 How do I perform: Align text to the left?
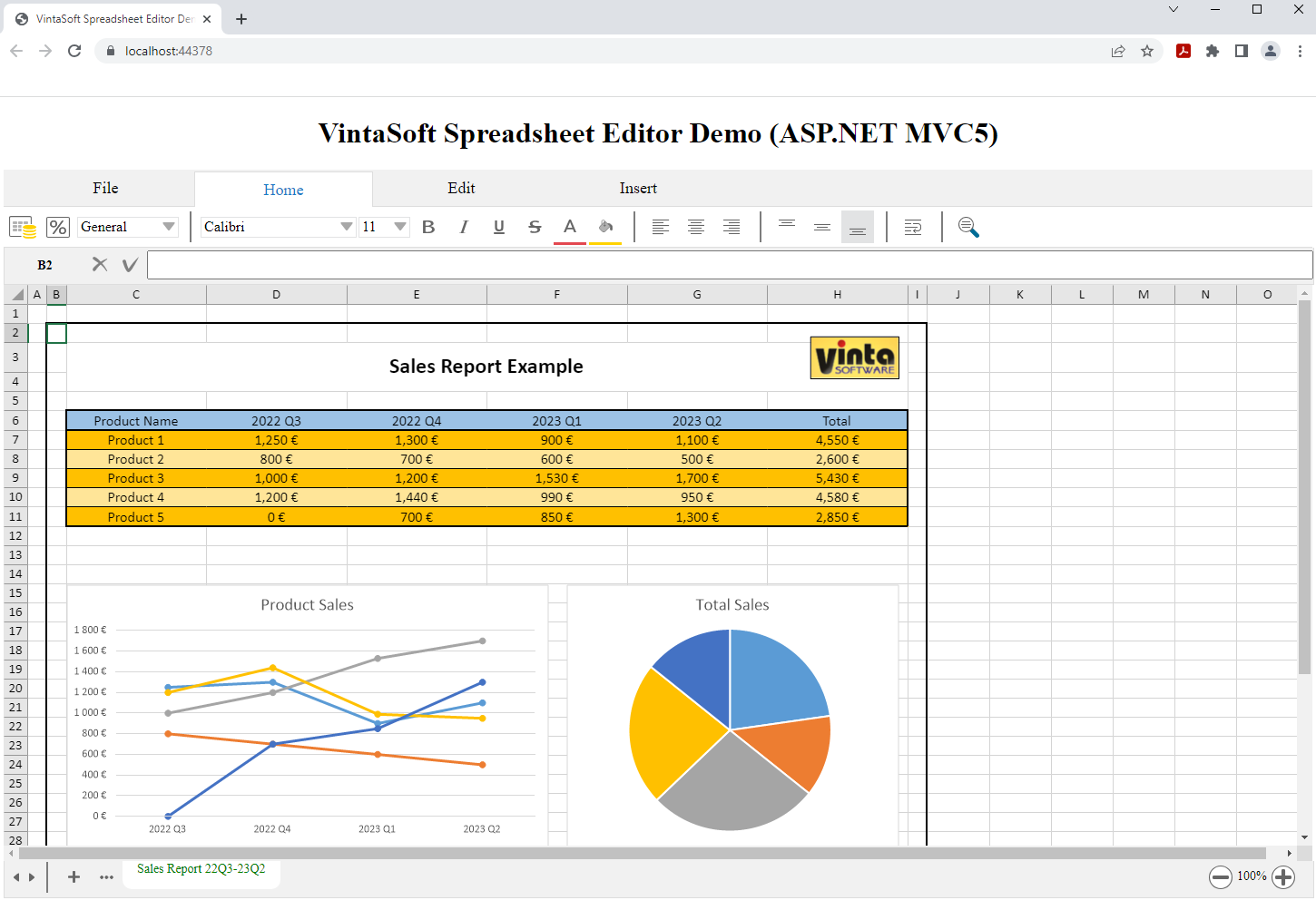point(661,227)
